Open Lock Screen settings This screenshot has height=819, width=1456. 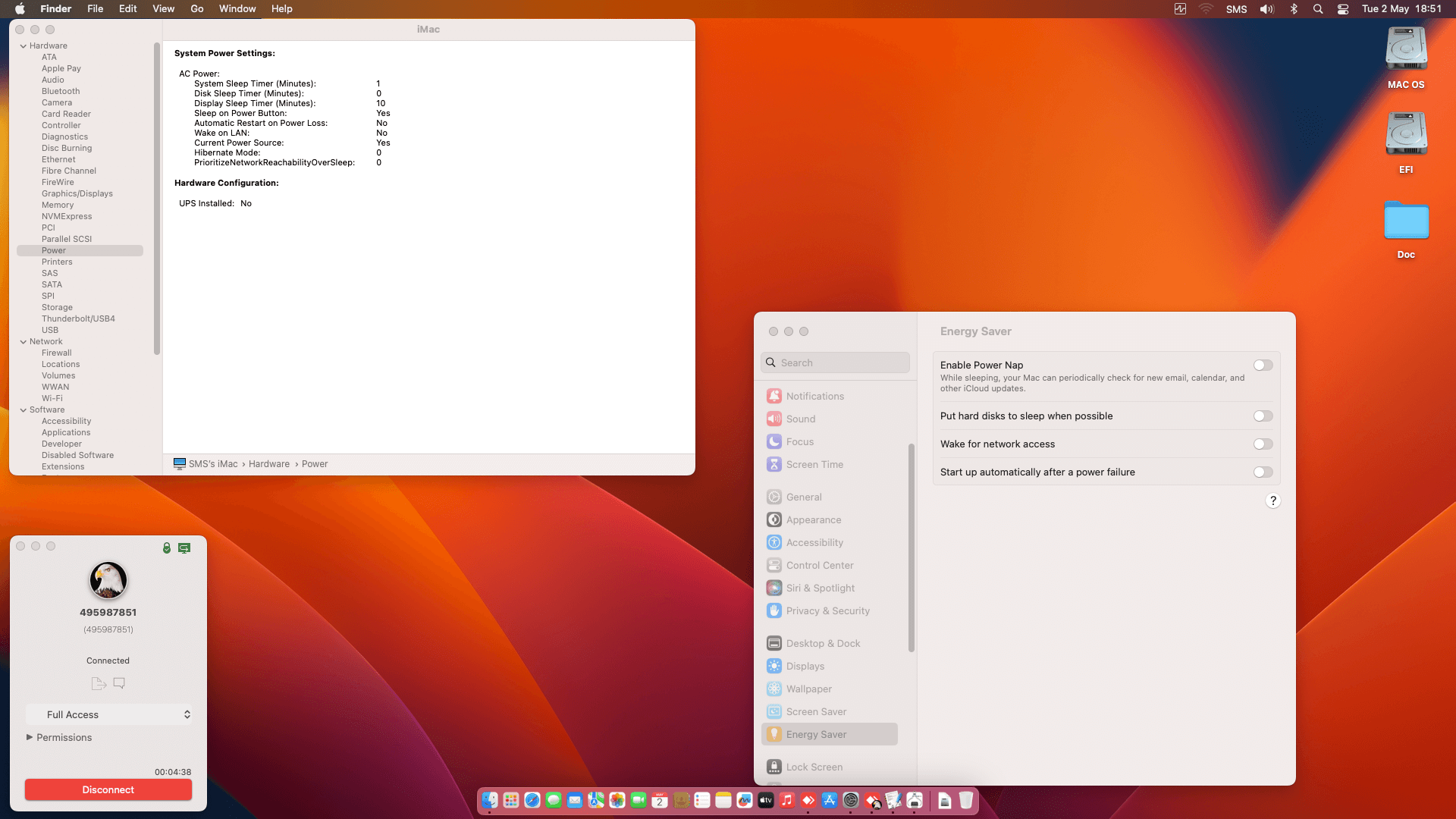830,767
